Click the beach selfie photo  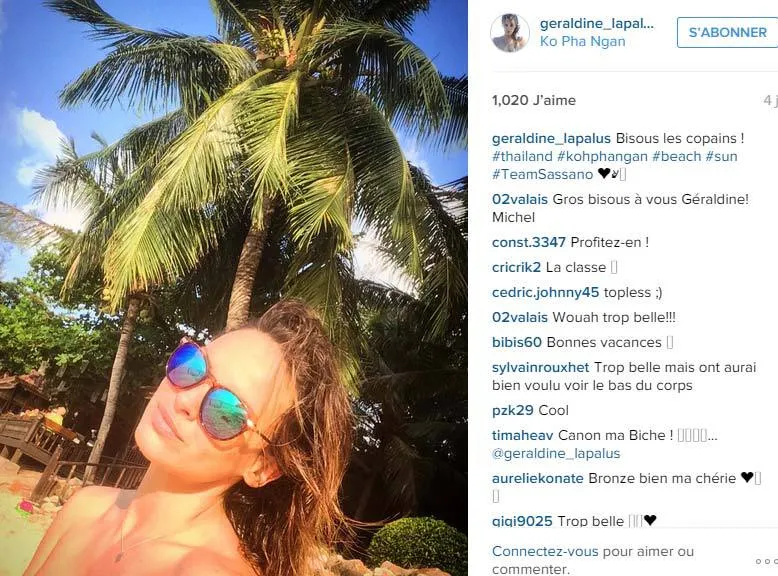[234, 288]
